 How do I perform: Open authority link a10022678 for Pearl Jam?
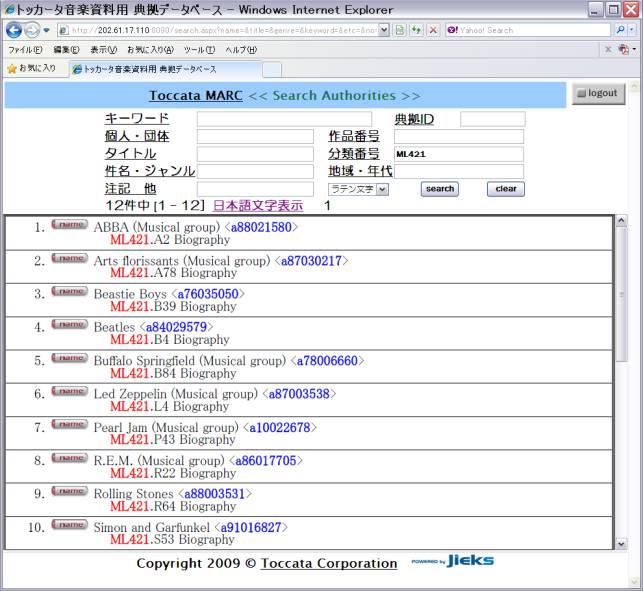point(280,427)
